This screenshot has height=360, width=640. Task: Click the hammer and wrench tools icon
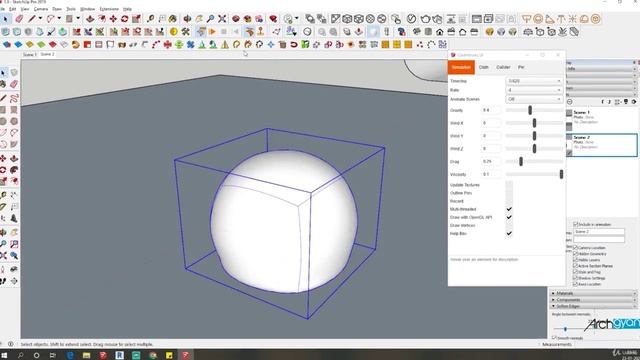click(x=185, y=31)
